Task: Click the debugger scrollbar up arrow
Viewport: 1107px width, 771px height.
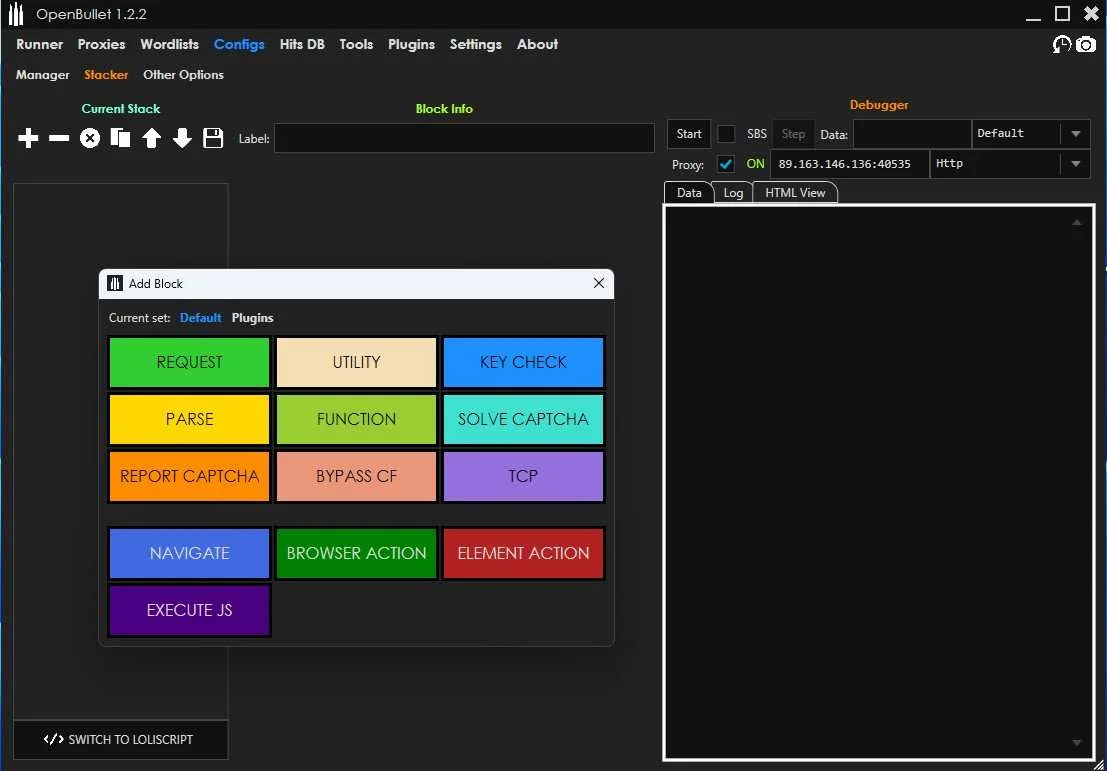Action: coord(1077,222)
